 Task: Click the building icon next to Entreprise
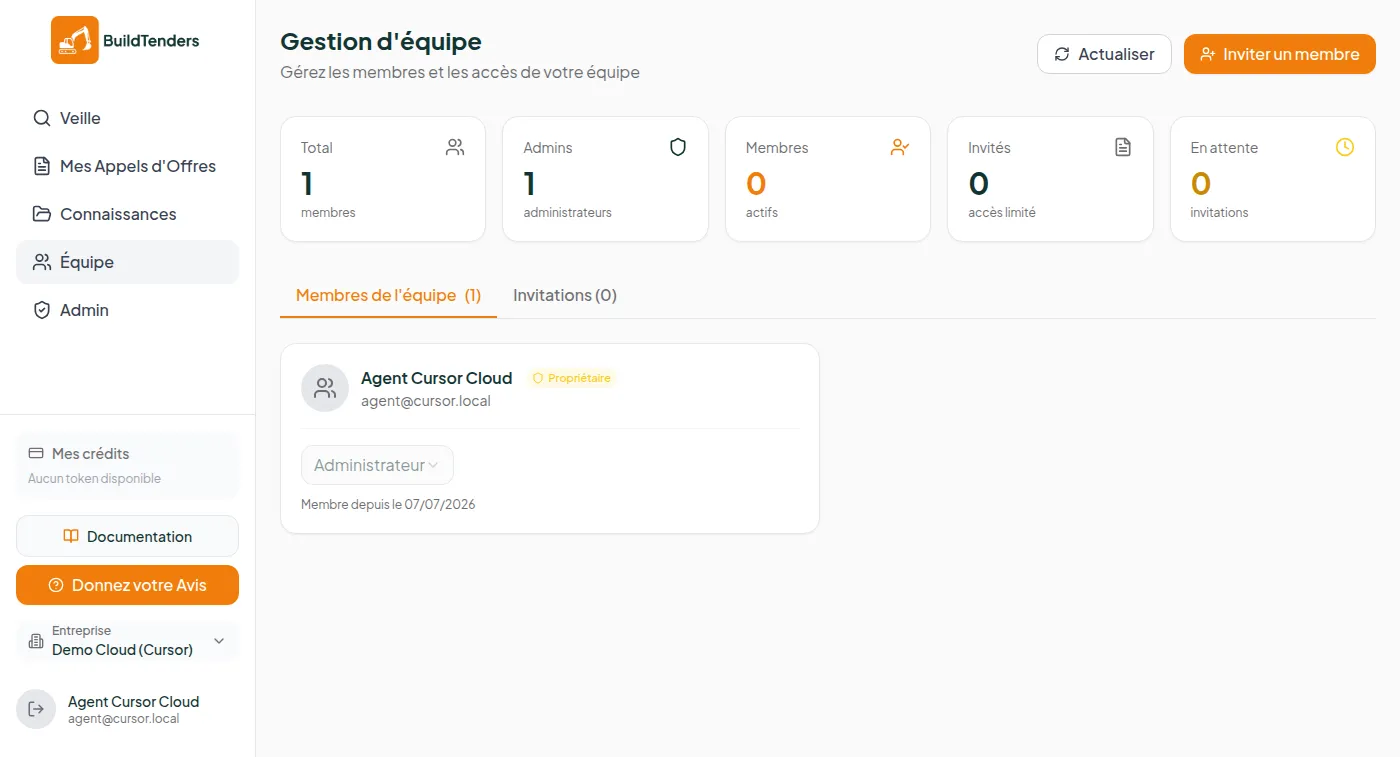pos(36,640)
